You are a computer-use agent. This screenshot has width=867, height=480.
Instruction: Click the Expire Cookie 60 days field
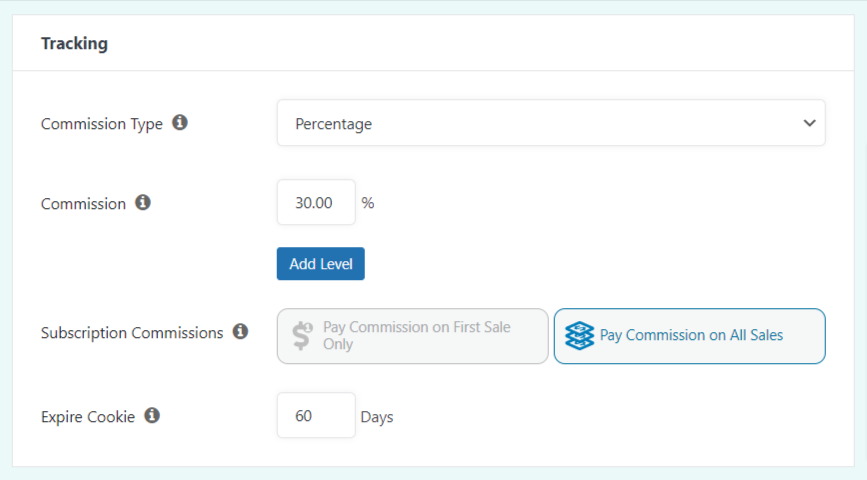316,416
